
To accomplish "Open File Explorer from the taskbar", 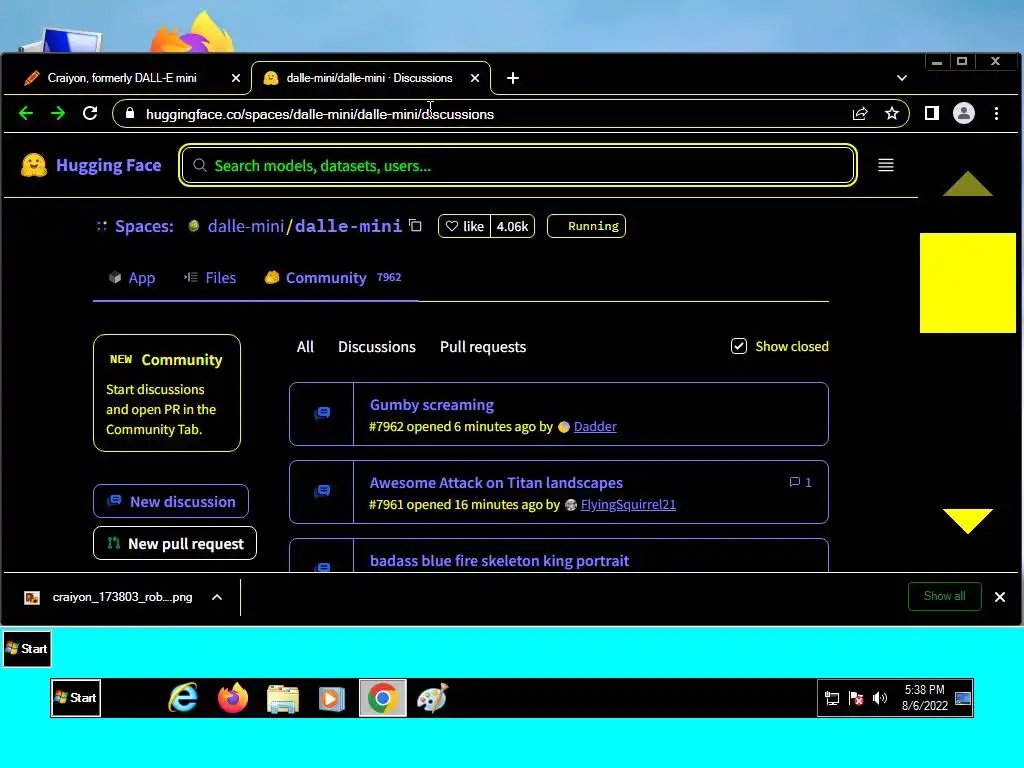I will [x=283, y=699].
